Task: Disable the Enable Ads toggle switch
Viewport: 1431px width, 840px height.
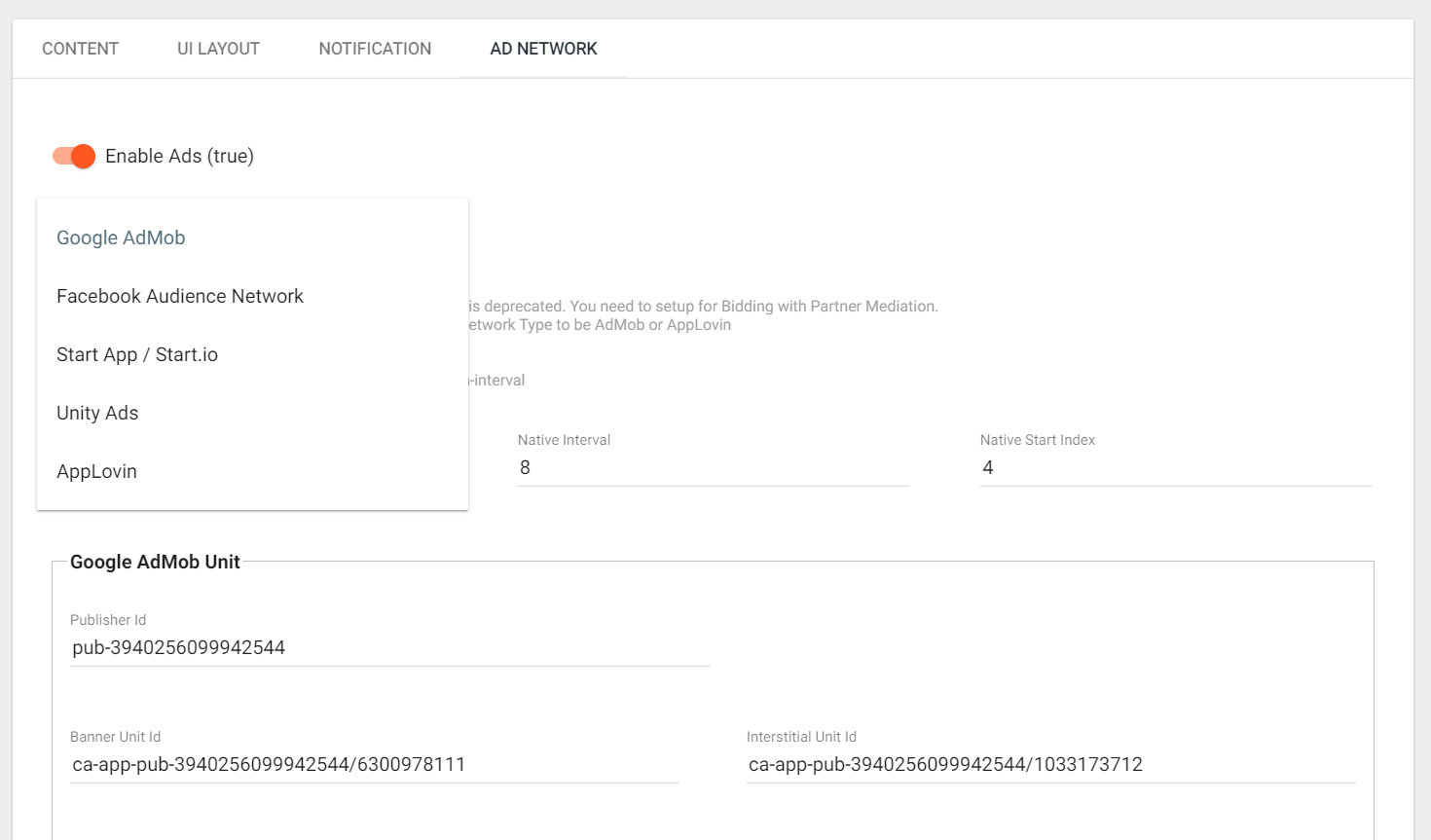Action: [74, 156]
